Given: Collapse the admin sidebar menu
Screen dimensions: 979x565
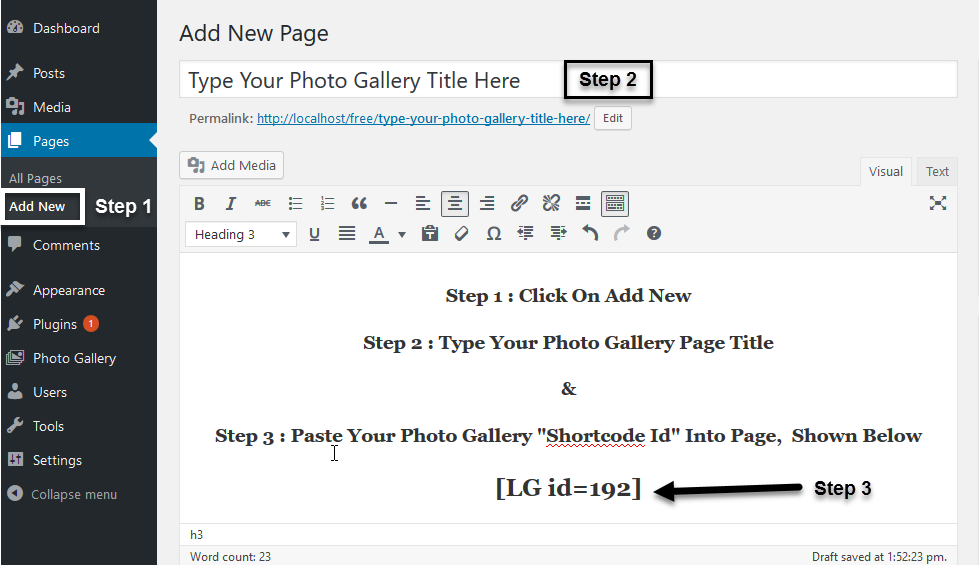Looking at the screenshot, I should click(79, 494).
